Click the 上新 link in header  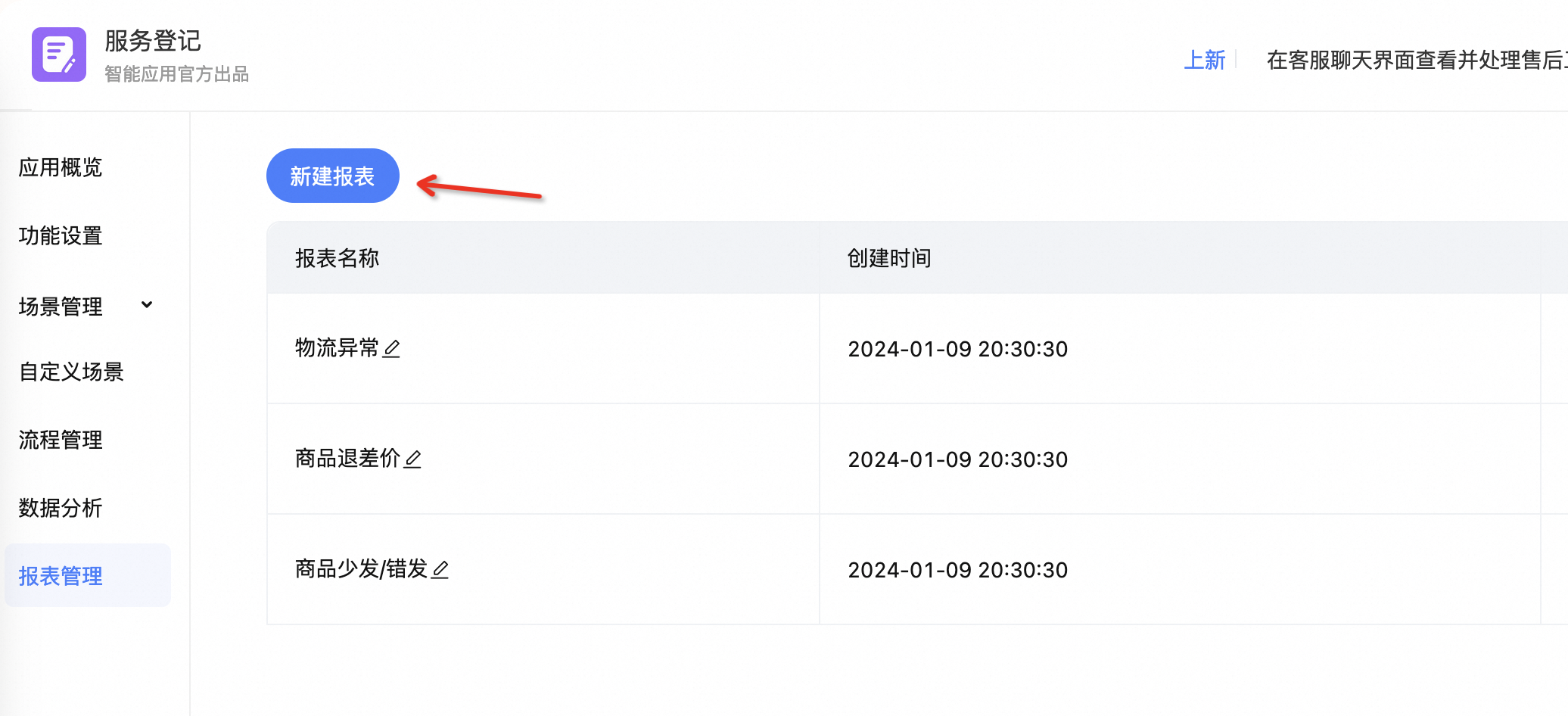pyautogui.click(x=1204, y=60)
